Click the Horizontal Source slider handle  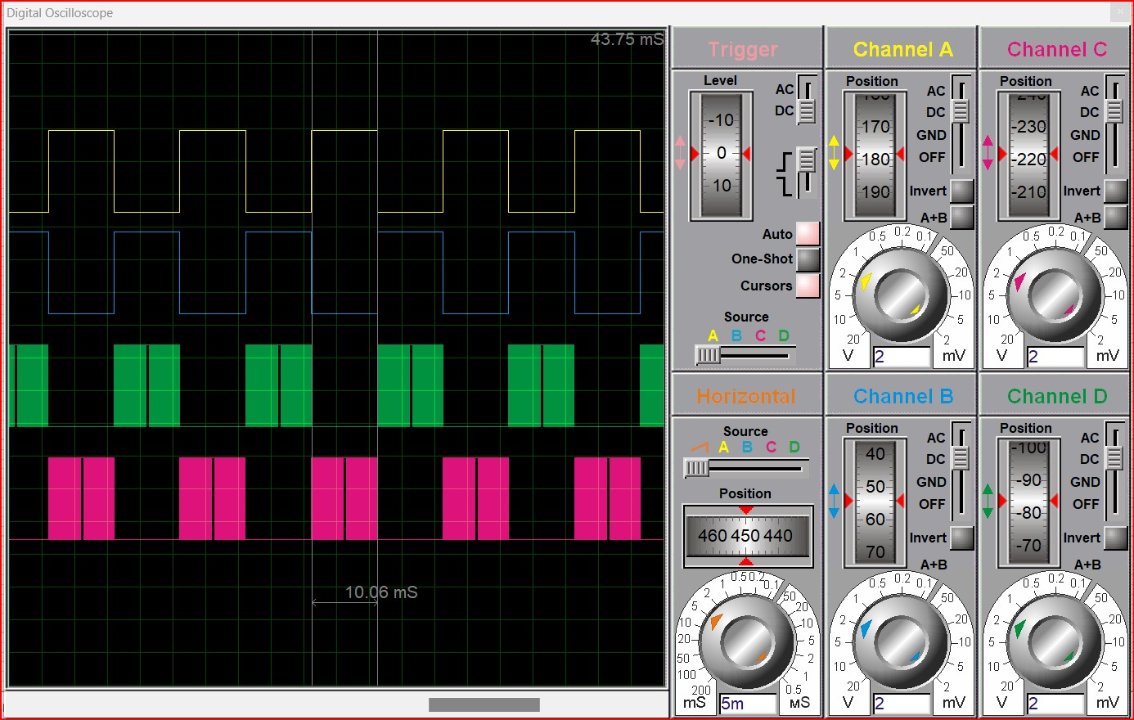(696, 468)
